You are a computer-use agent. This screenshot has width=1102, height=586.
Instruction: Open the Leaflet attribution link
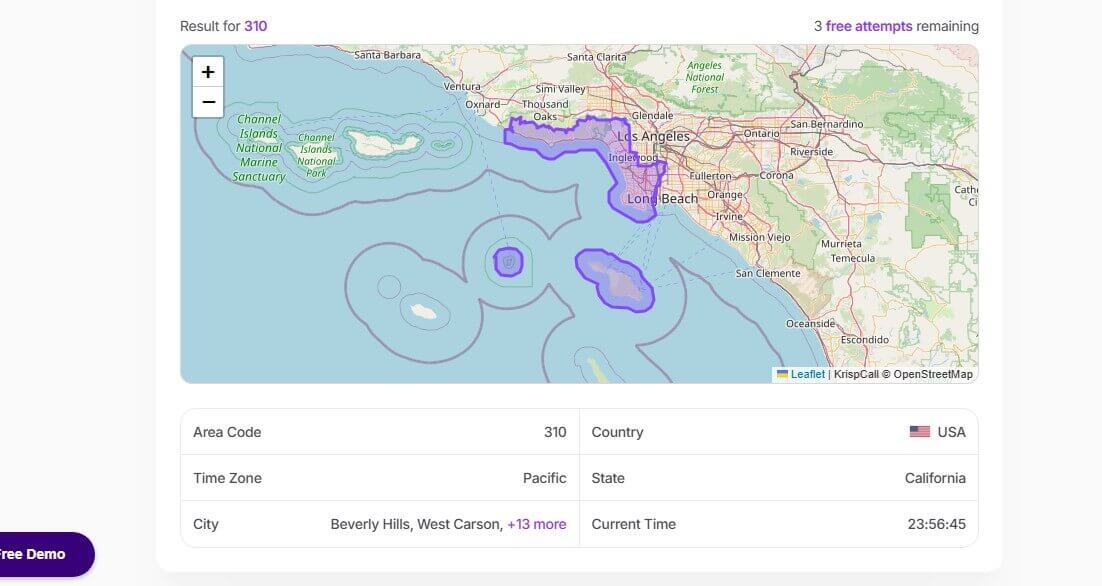coord(808,374)
